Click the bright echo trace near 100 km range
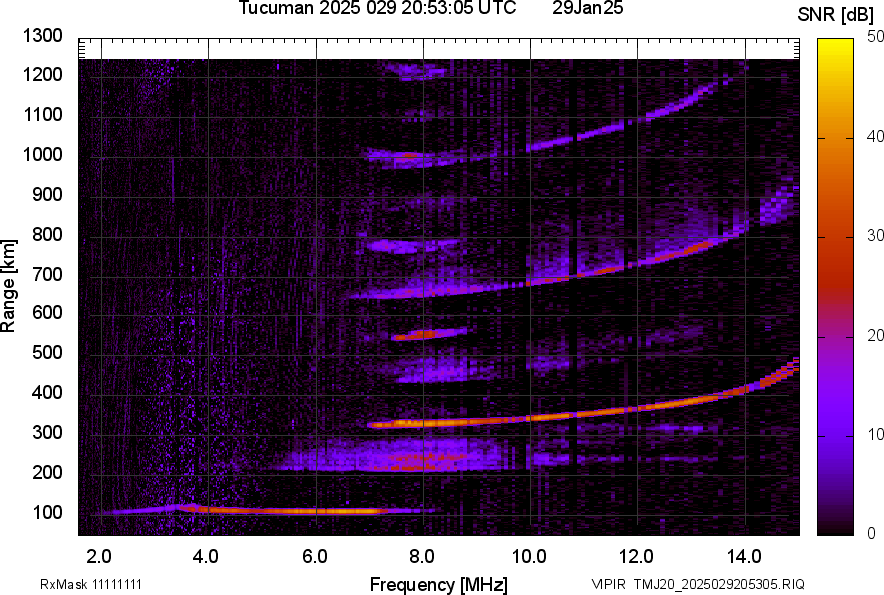 pos(300,511)
